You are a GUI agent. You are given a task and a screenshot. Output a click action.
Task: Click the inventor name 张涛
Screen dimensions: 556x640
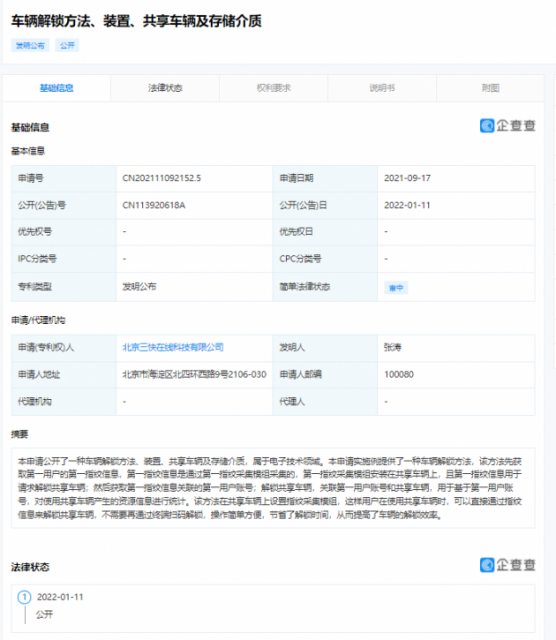393,347
